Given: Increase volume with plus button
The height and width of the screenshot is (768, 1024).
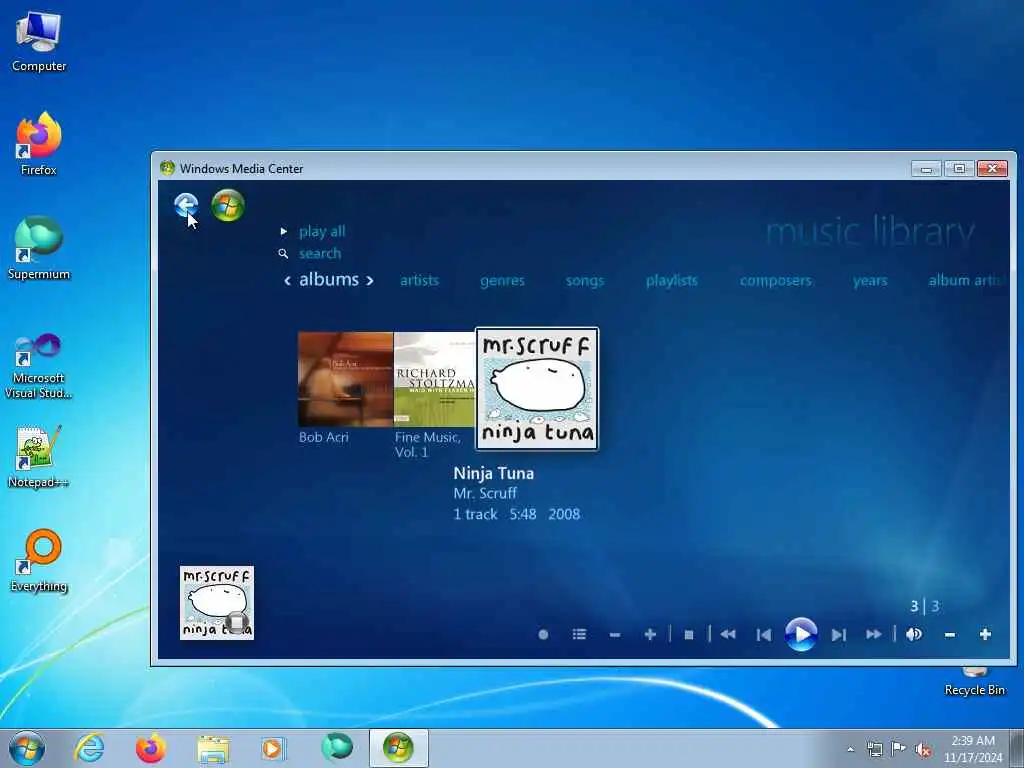Looking at the screenshot, I should [985, 634].
